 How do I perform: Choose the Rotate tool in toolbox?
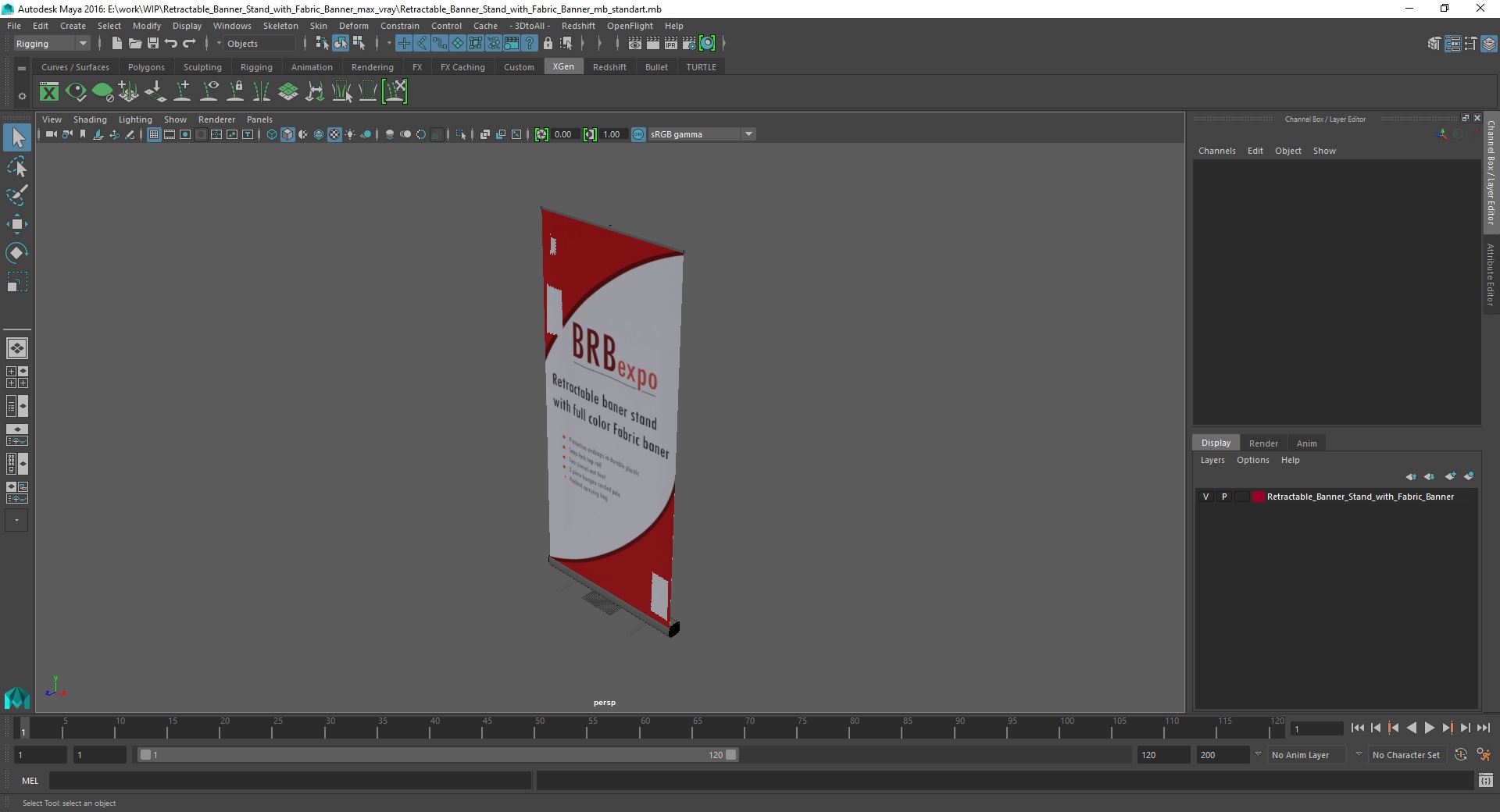point(17,253)
